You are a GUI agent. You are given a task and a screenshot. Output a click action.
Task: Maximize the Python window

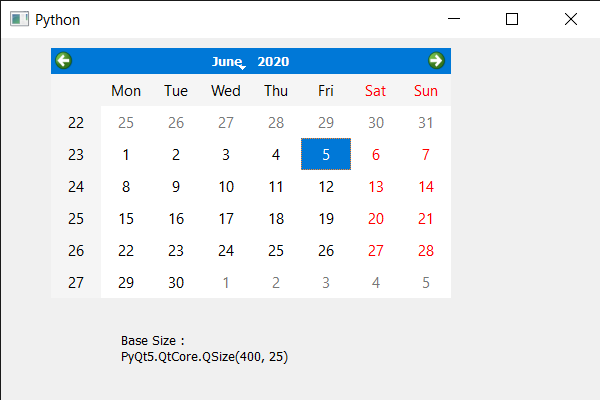(x=512, y=19)
